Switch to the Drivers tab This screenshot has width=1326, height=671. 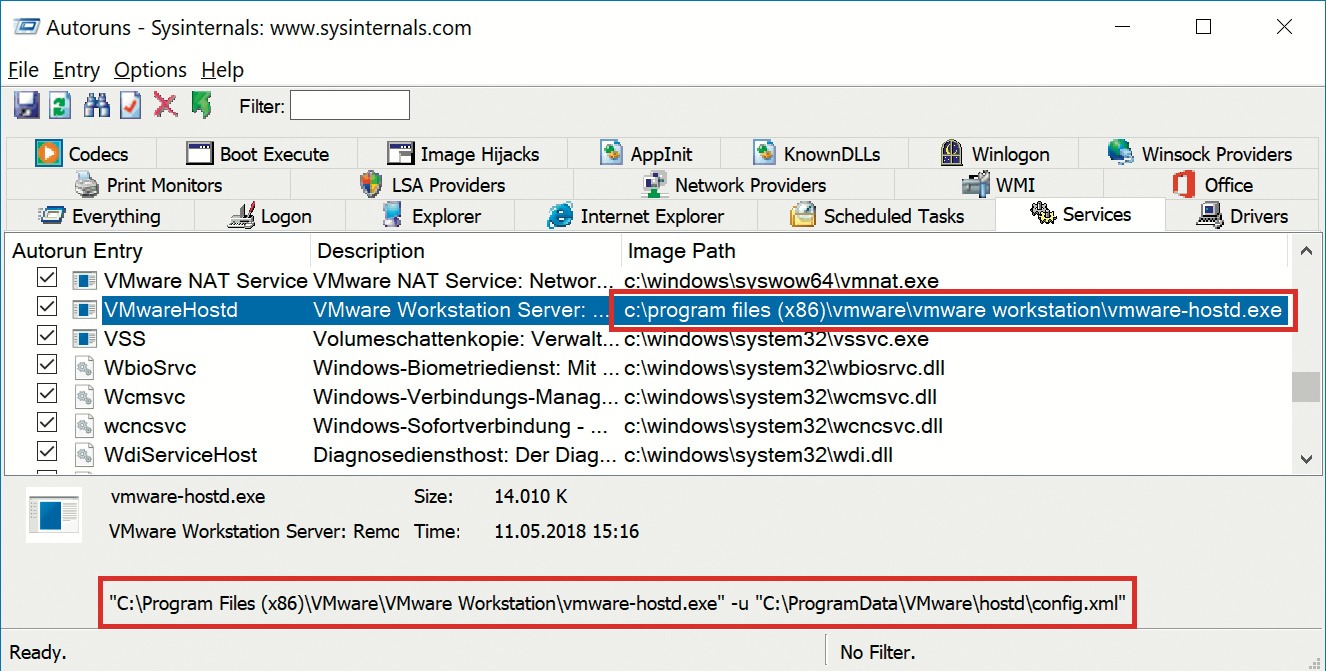1244,216
